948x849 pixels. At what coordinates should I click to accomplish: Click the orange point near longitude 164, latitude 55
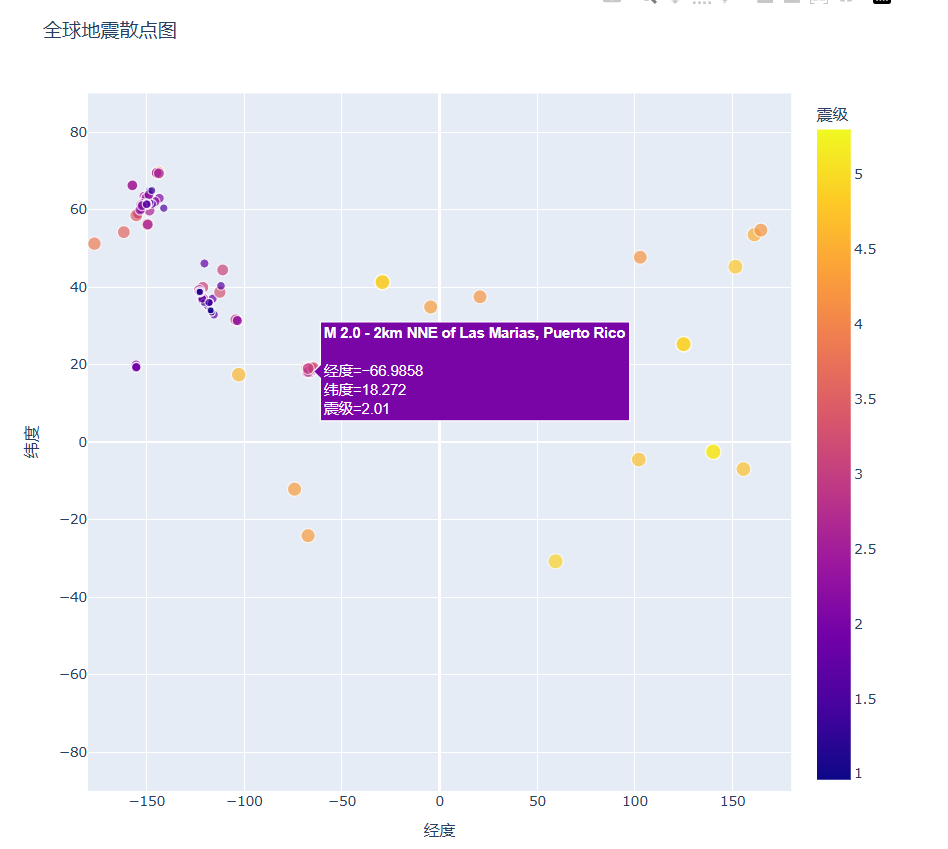pos(761,230)
